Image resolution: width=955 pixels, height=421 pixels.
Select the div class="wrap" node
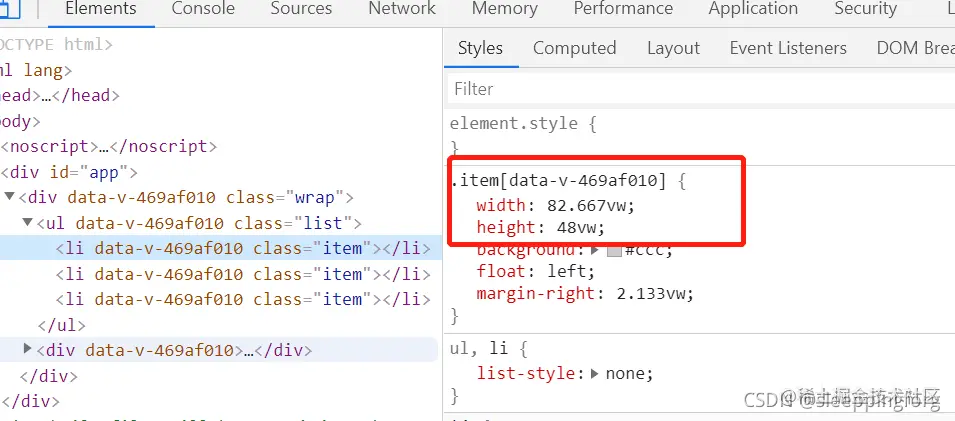pyautogui.click(x=186, y=198)
